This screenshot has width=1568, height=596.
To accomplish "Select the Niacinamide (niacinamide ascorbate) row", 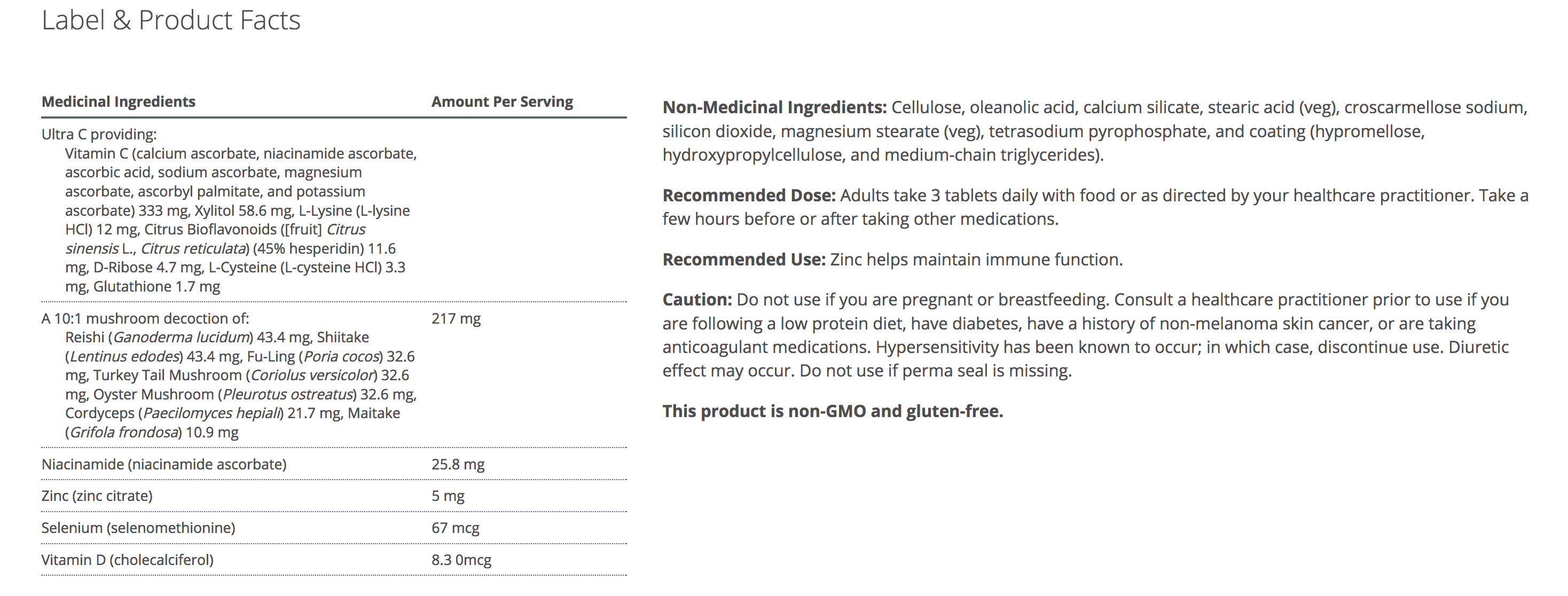I will click(164, 464).
